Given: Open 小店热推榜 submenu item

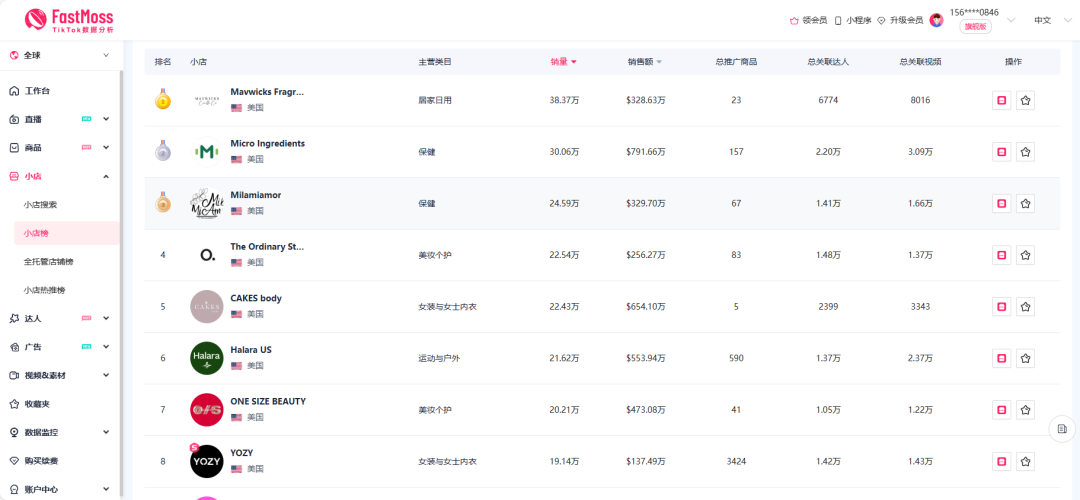Looking at the screenshot, I should (x=44, y=290).
